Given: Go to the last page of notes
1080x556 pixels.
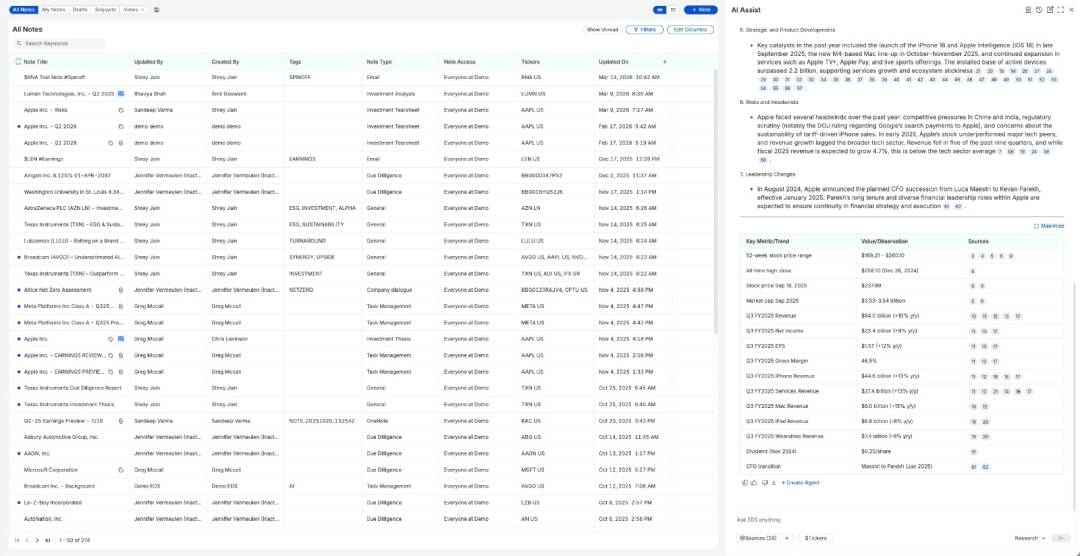Looking at the screenshot, I should click(x=48, y=540).
